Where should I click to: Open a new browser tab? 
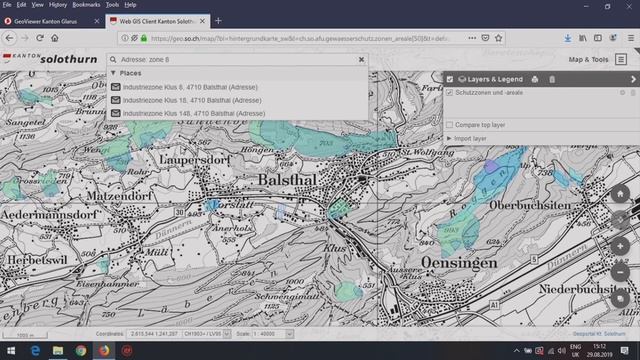coord(218,21)
